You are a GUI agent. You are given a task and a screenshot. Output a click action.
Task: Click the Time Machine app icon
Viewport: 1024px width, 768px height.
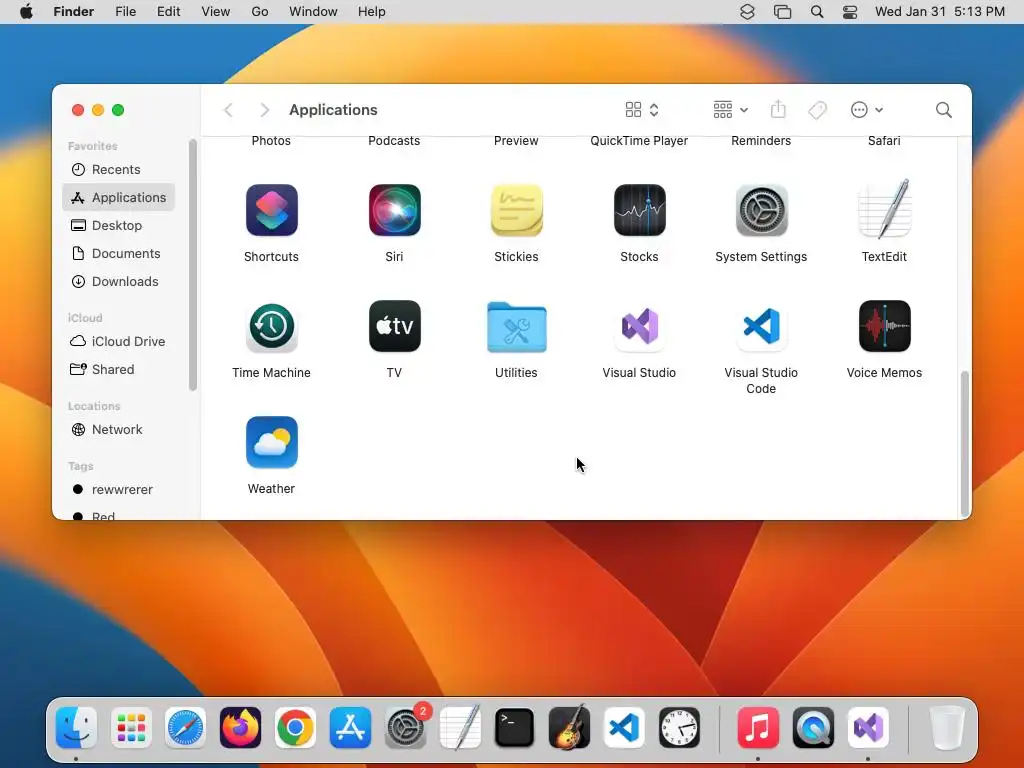click(x=272, y=327)
